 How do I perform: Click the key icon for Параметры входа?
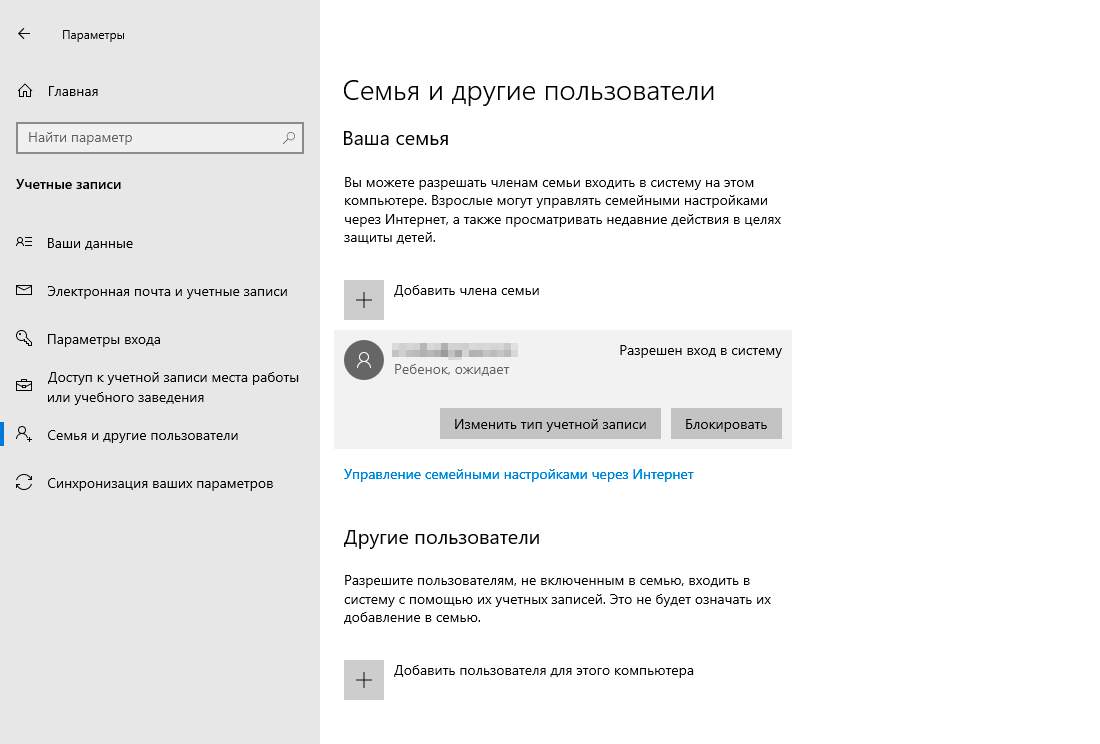coord(24,338)
